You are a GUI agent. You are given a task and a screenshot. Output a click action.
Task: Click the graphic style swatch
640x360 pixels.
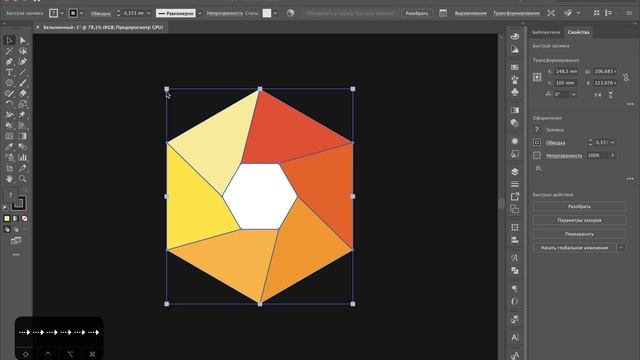[267, 13]
